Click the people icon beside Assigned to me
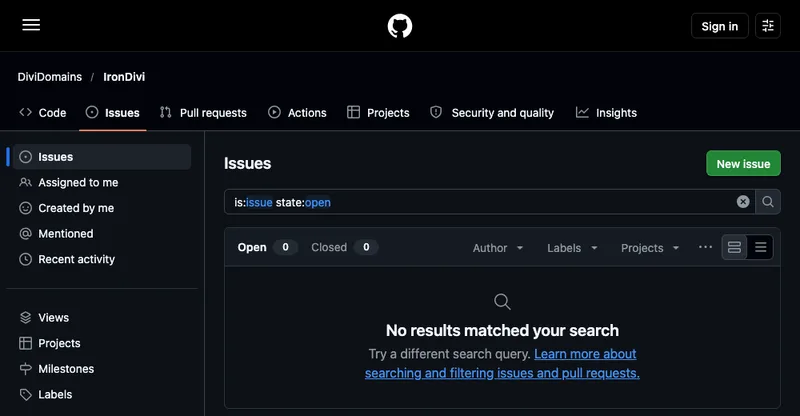The height and width of the screenshot is (416, 800). pos(26,182)
